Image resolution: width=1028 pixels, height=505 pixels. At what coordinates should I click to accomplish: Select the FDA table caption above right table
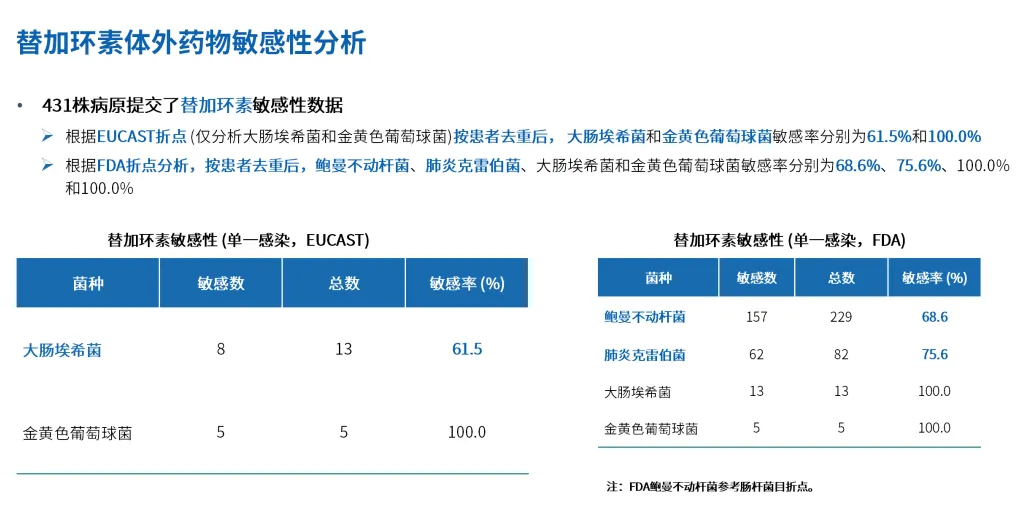(x=789, y=240)
